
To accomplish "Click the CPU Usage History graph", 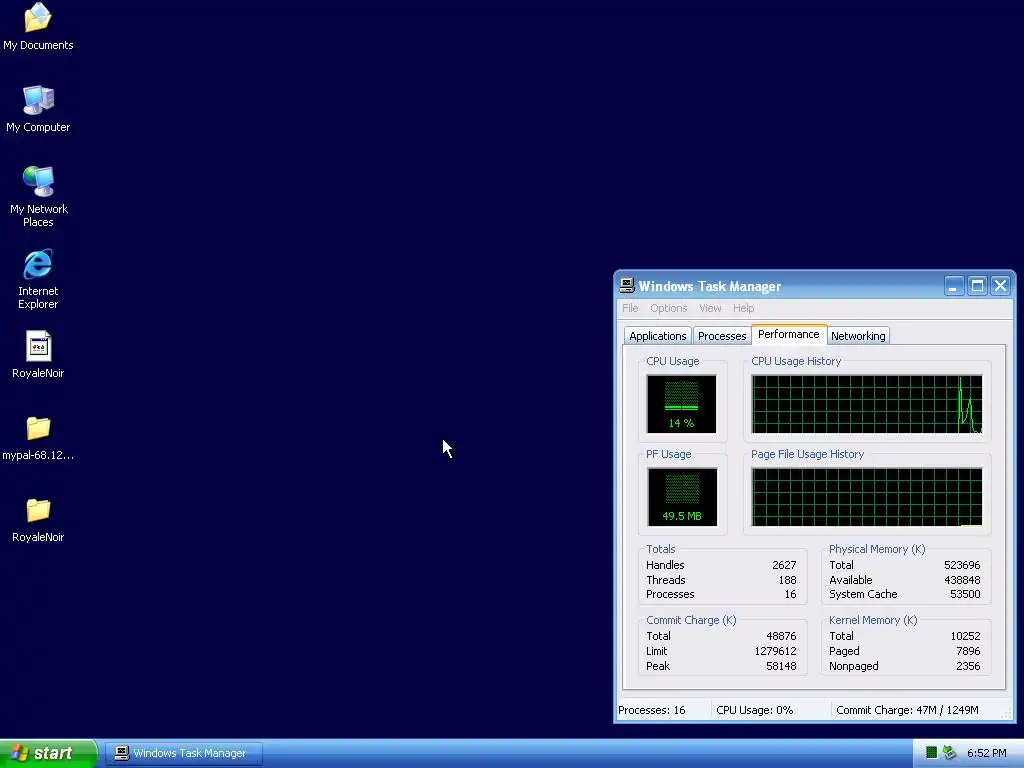I will pyautogui.click(x=867, y=404).
